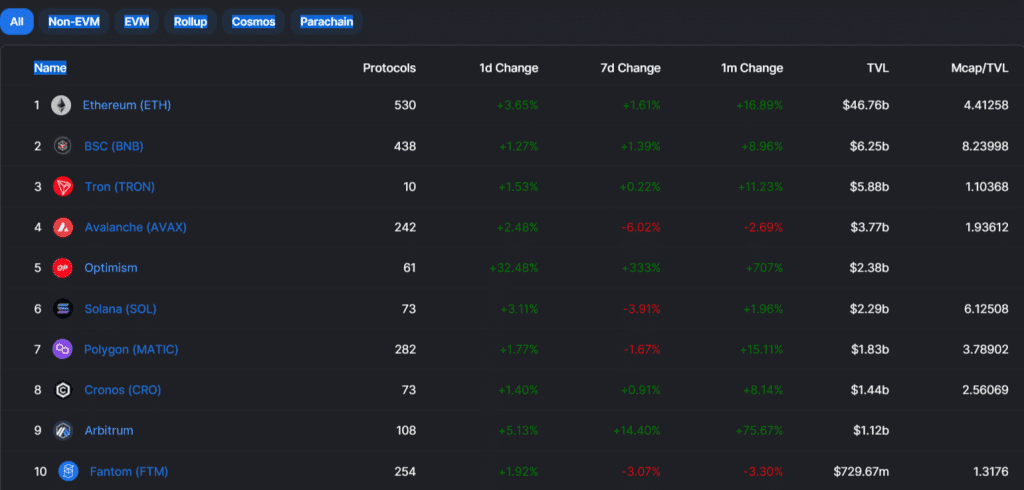
Task: Click the blue Fantom logo icon
Action: (68, 471)
